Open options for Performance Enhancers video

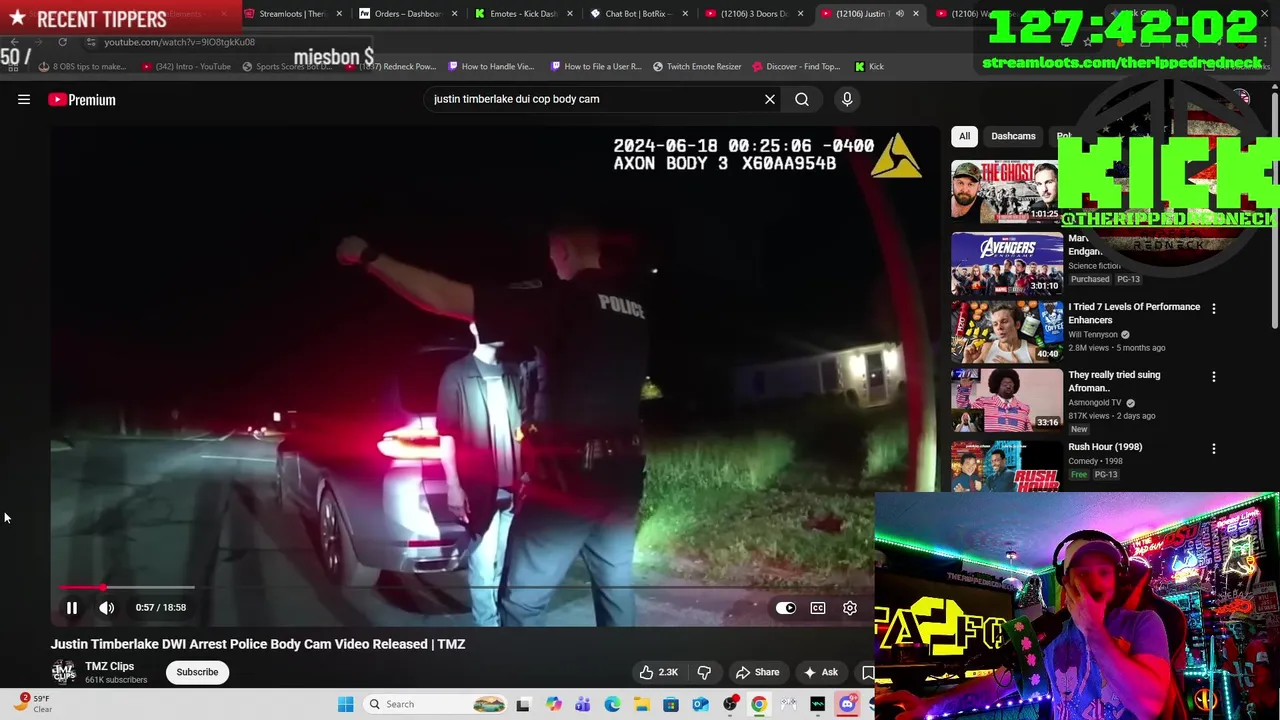pos(1214,309)
